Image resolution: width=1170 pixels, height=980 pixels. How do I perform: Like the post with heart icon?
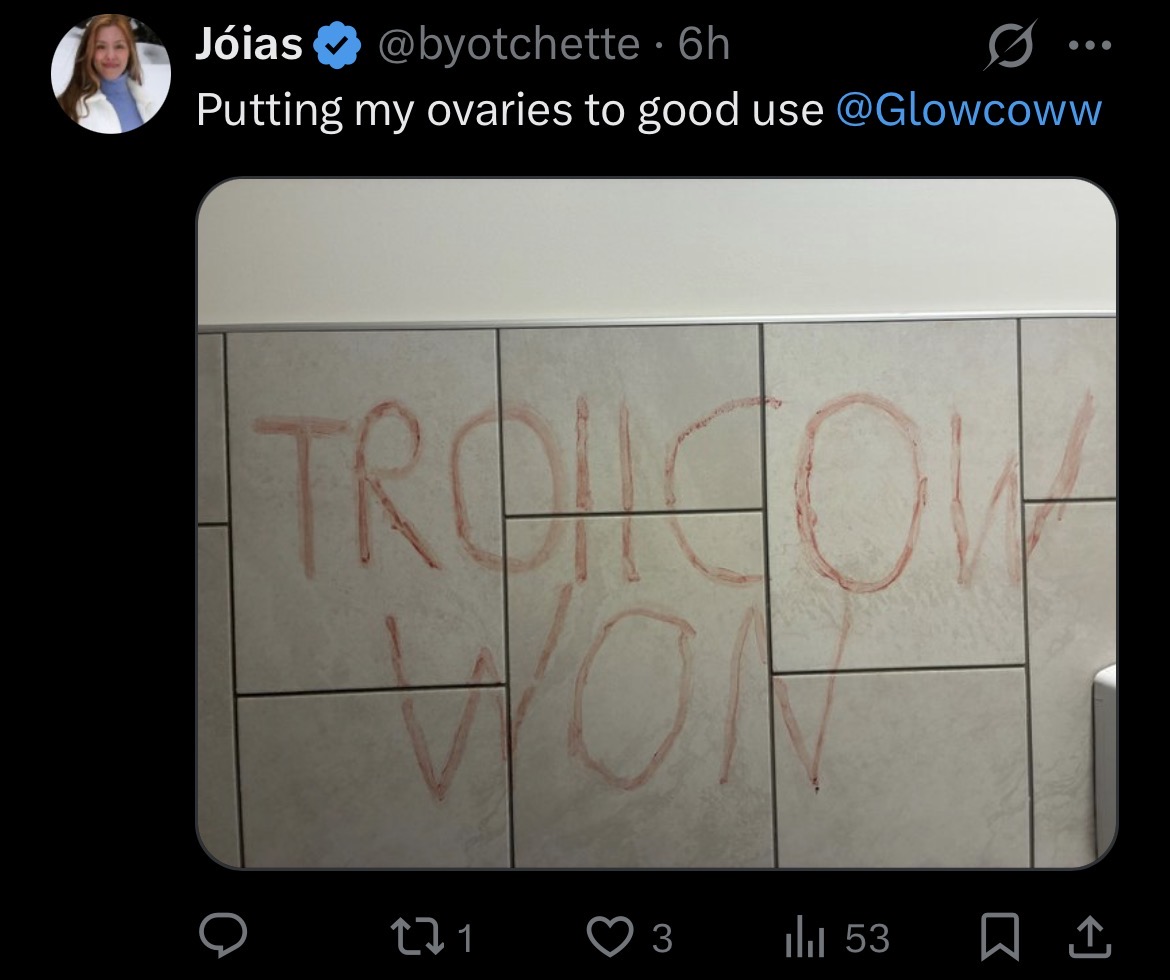click(610, 937)
